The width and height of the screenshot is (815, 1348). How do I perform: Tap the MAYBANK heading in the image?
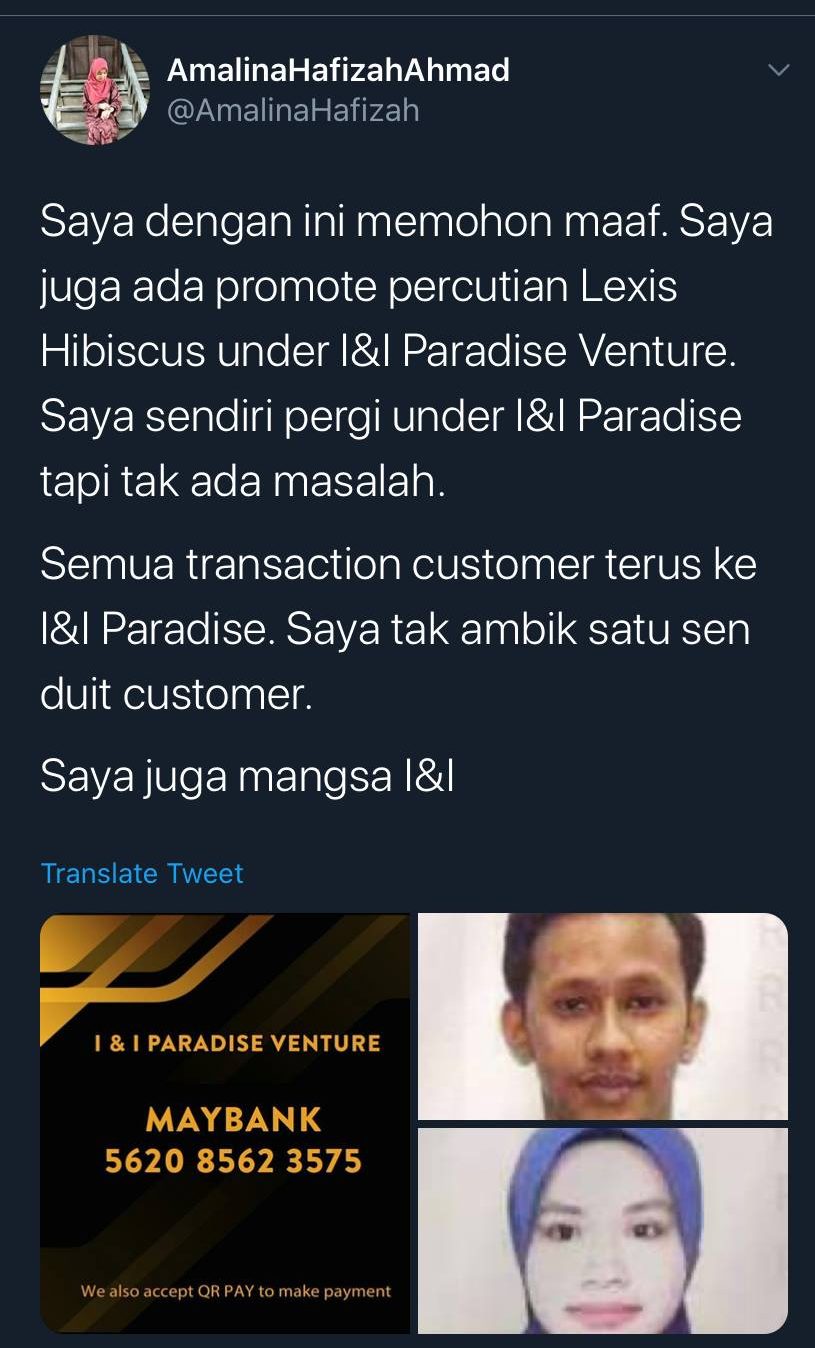(233, 1119)
